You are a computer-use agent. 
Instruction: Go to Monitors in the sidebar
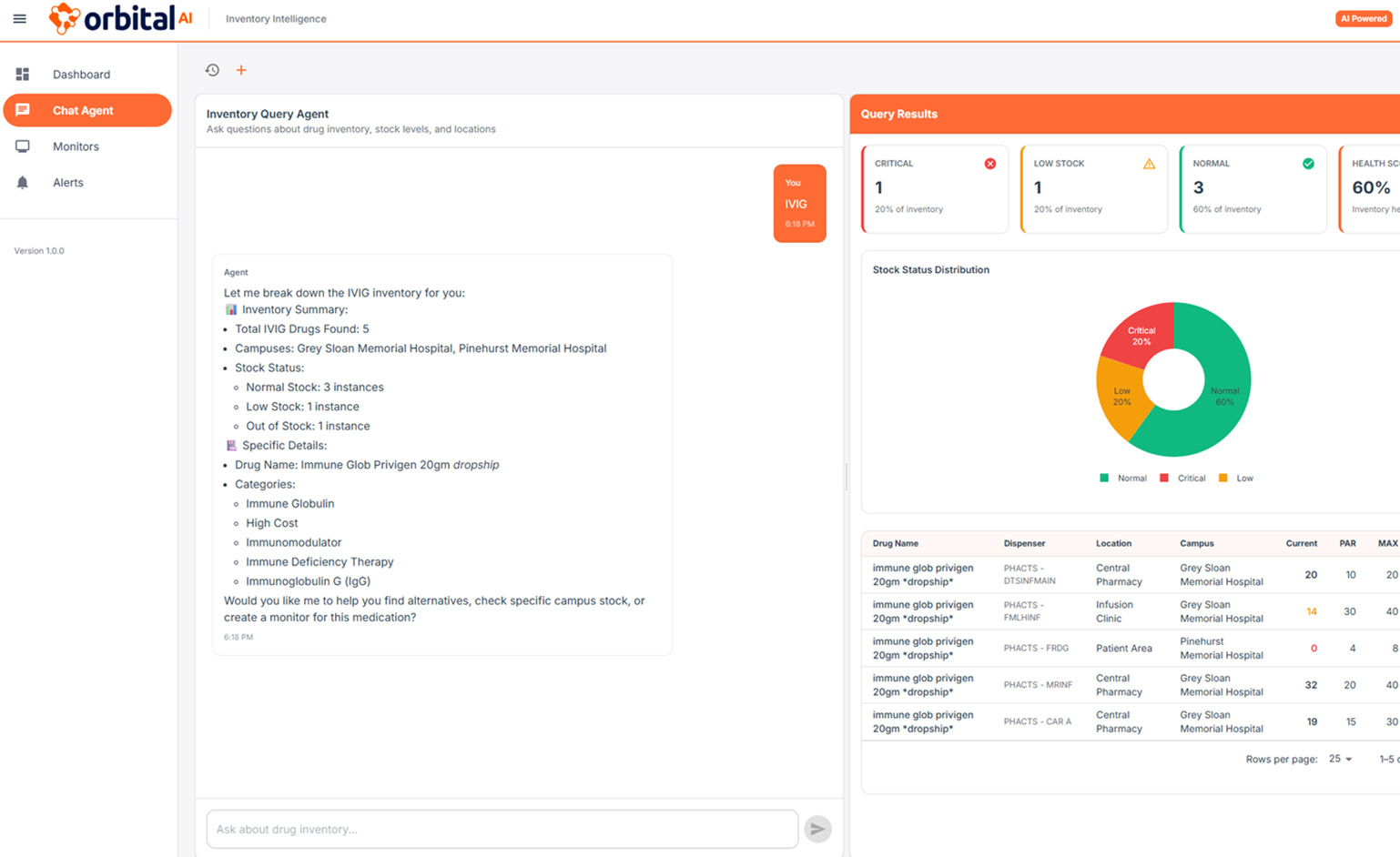pyautogui.click(x=76, y=146)
